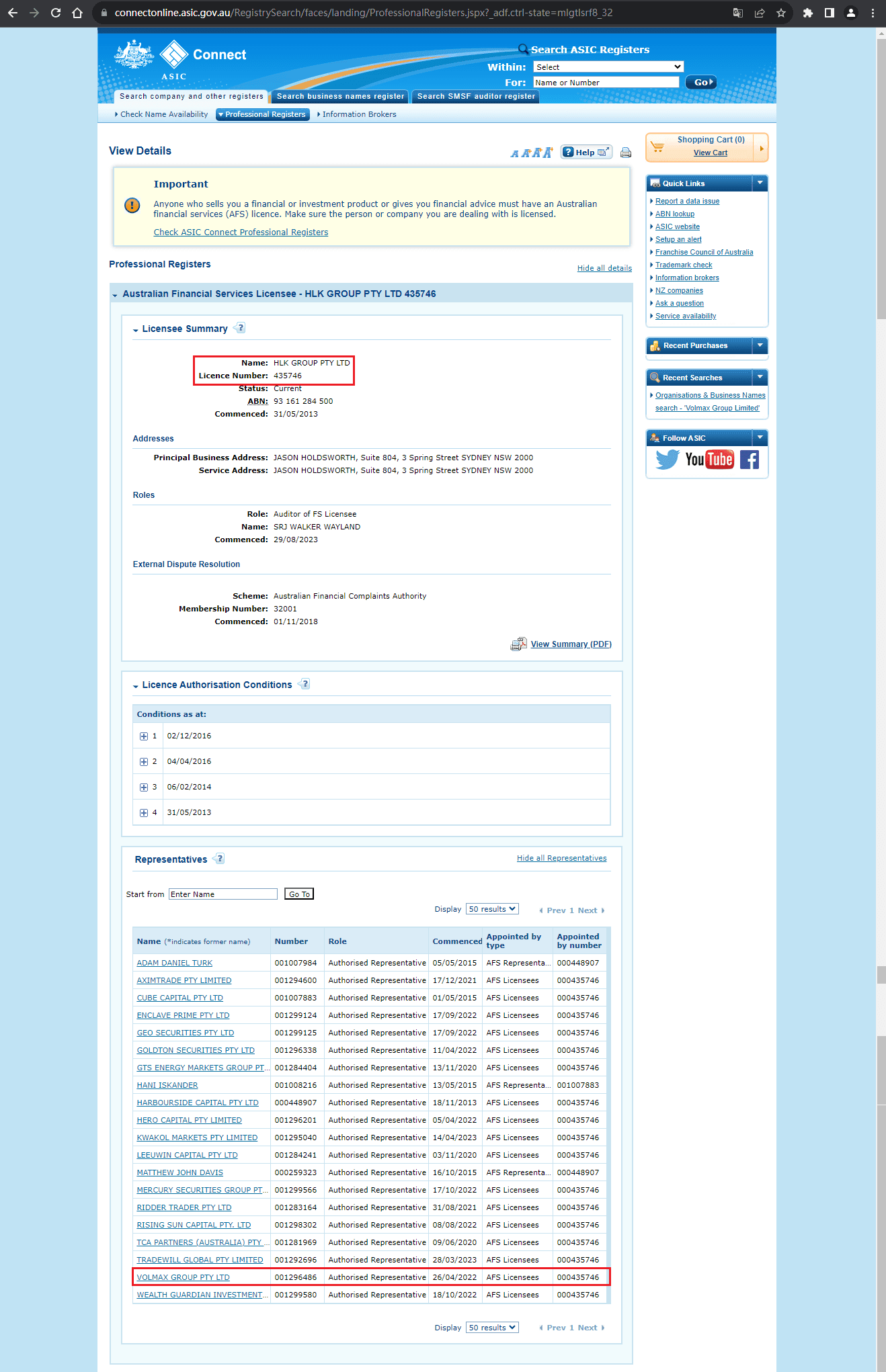Open VOLMAX GROUP PTY LTD representative link

184,1277
